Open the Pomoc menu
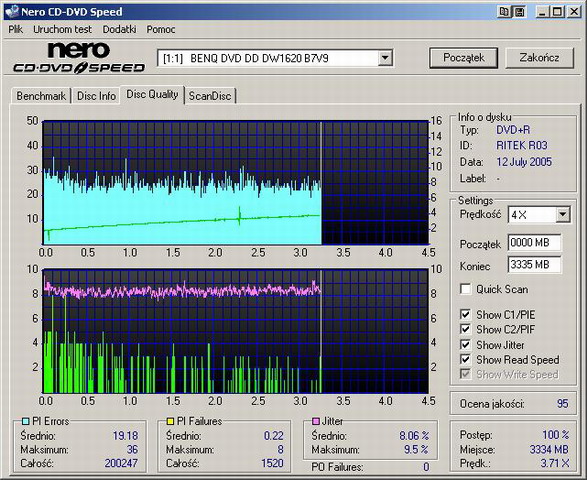Viewport: 587px width, 480px height. (161, 29)
